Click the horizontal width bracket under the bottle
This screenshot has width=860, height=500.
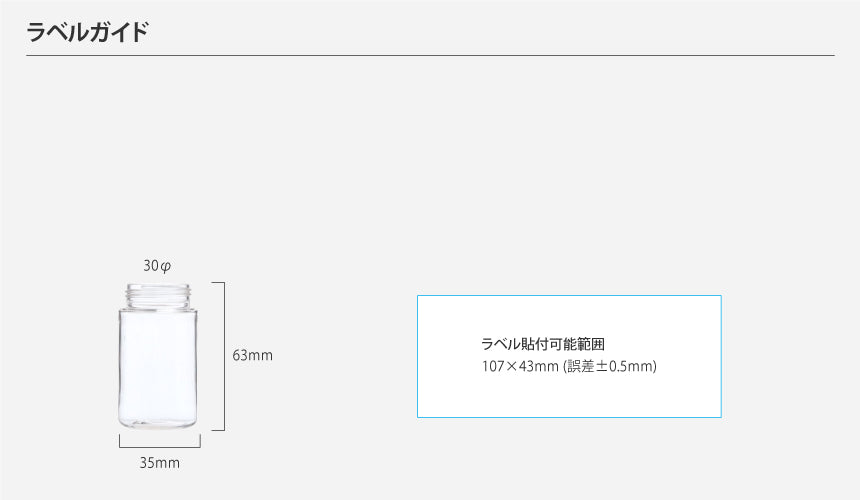160,445
